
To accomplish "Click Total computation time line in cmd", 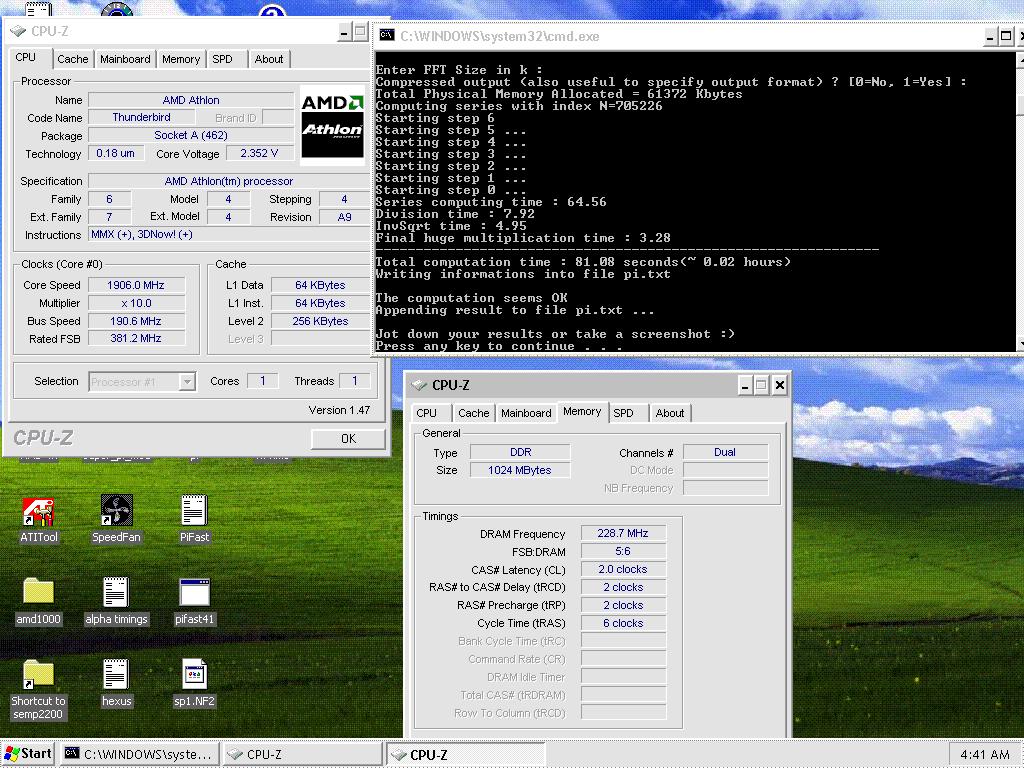I will pos(583,262).
